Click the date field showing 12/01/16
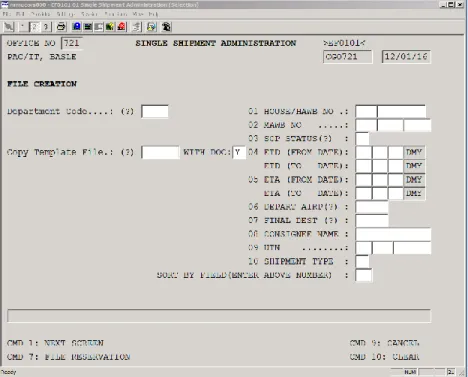Viewport: 468px width, 377px height. (x=406, y=57)
